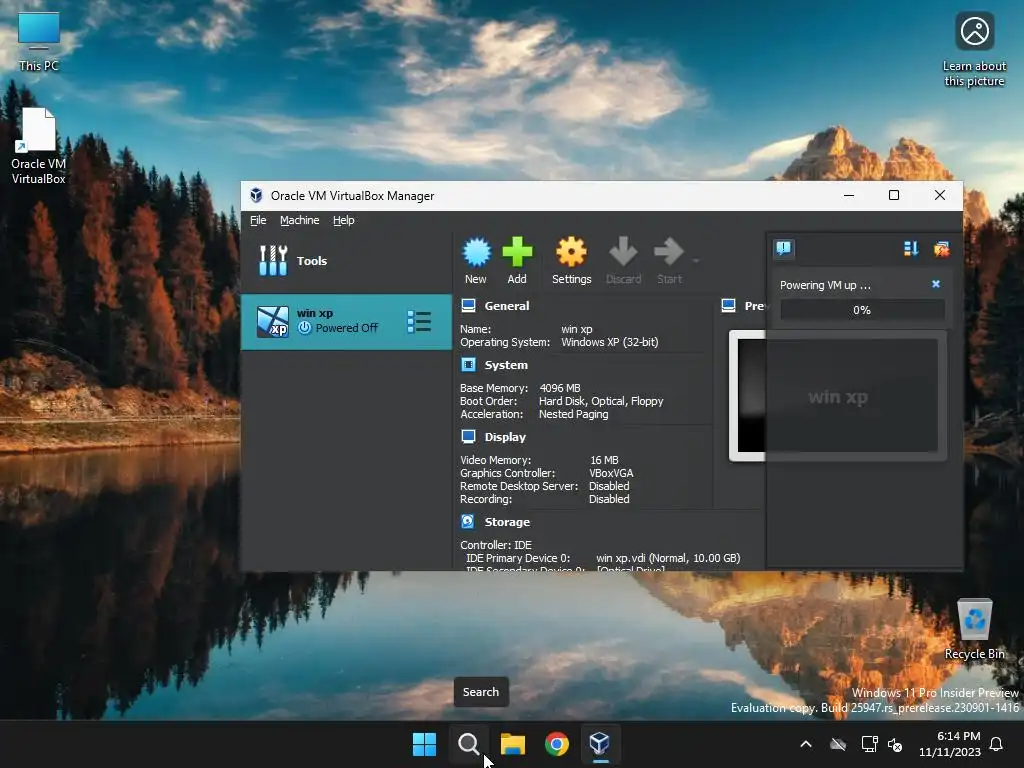This screenshot has height=768, width=1024.
Task: Cancel the Powering VM up notification
Action: [936, 284]
